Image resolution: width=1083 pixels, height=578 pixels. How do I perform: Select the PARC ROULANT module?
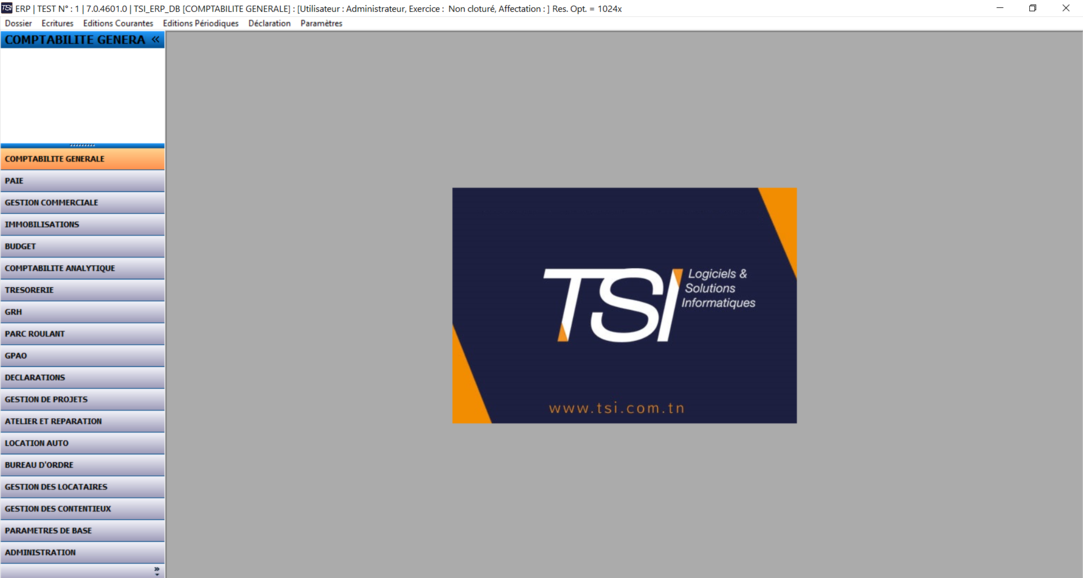click(82, 334)
